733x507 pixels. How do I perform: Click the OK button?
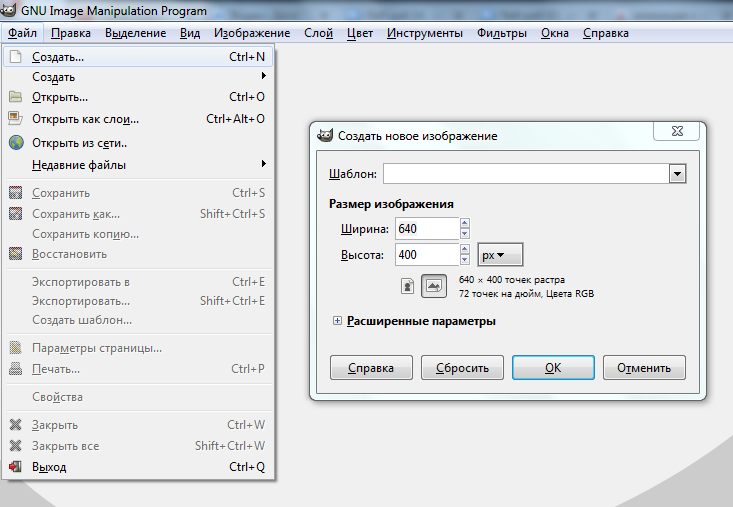pyautogui.click(x=553, y=368)
